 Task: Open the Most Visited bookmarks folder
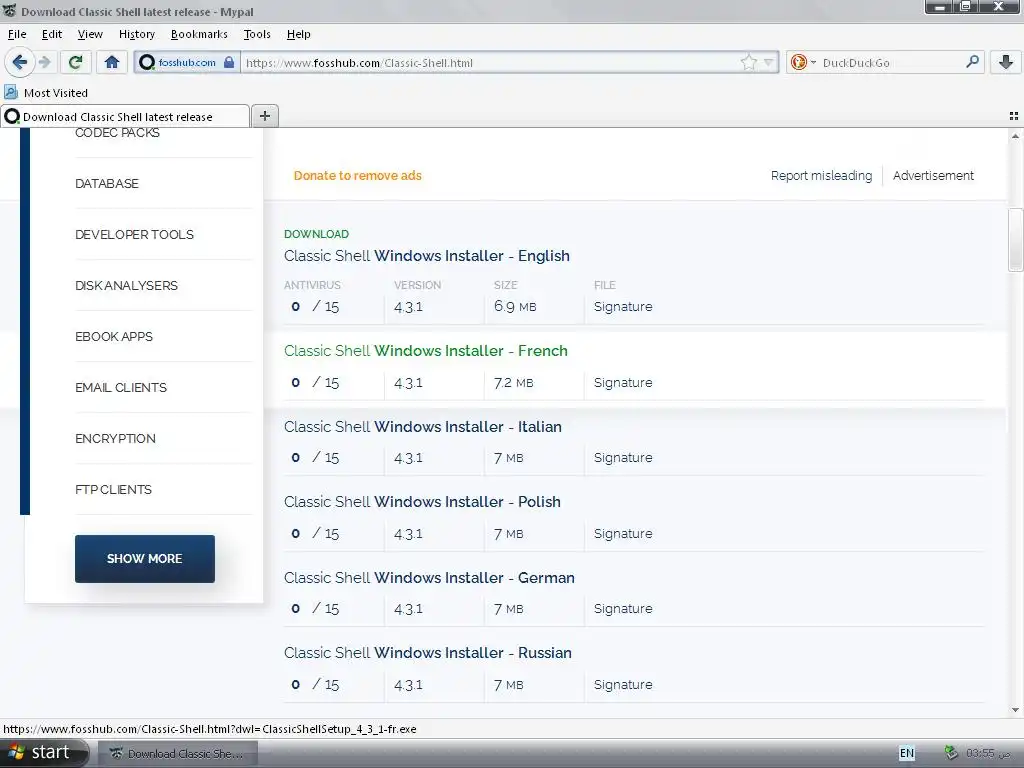tap(46, 92)
